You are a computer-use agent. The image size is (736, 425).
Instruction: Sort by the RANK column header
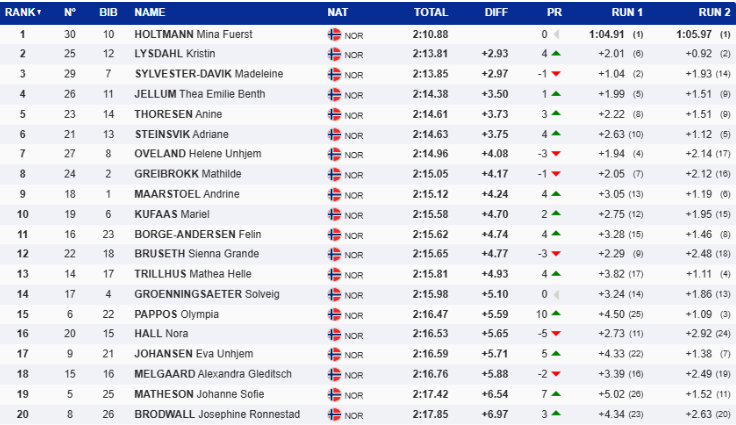[23, 12]
